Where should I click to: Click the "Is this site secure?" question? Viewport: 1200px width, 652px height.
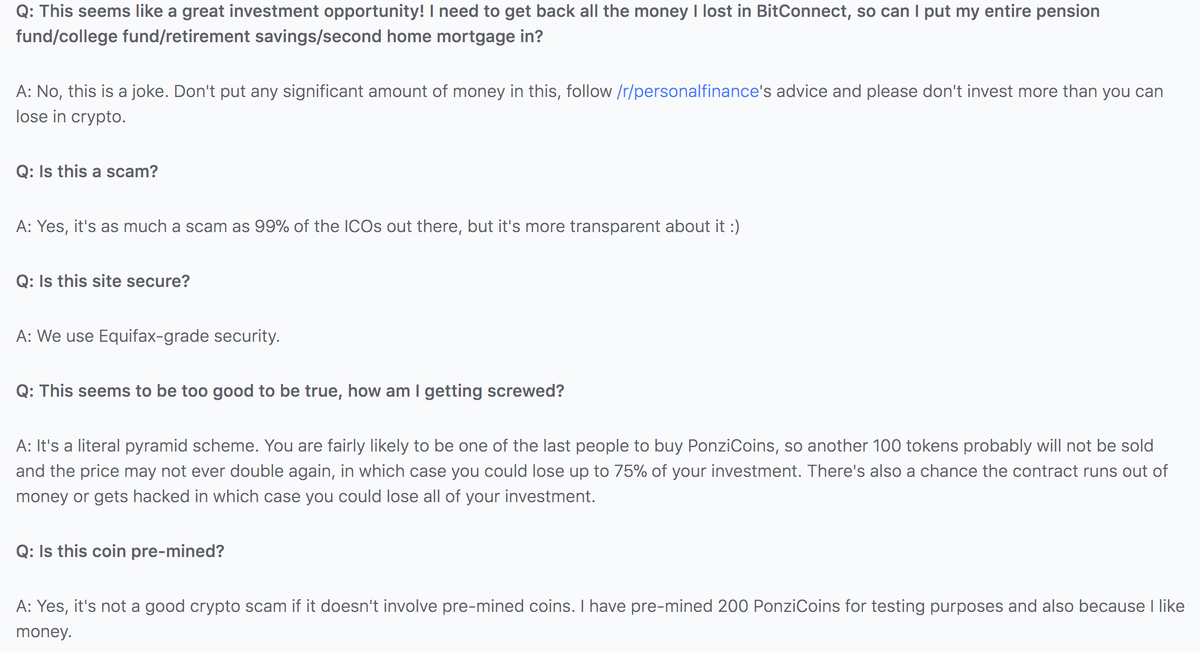point(103,281)
